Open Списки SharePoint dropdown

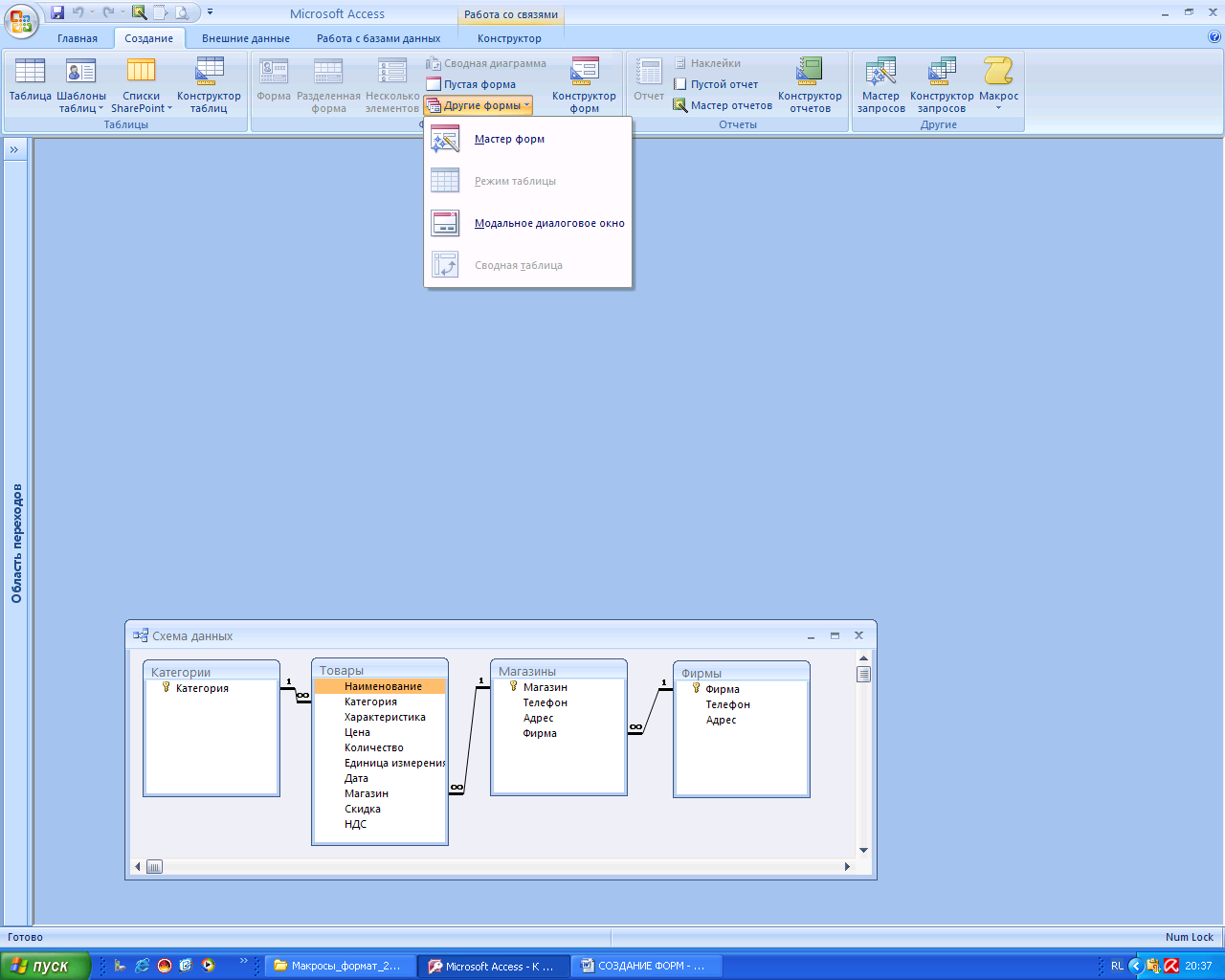tap(142, 85)
